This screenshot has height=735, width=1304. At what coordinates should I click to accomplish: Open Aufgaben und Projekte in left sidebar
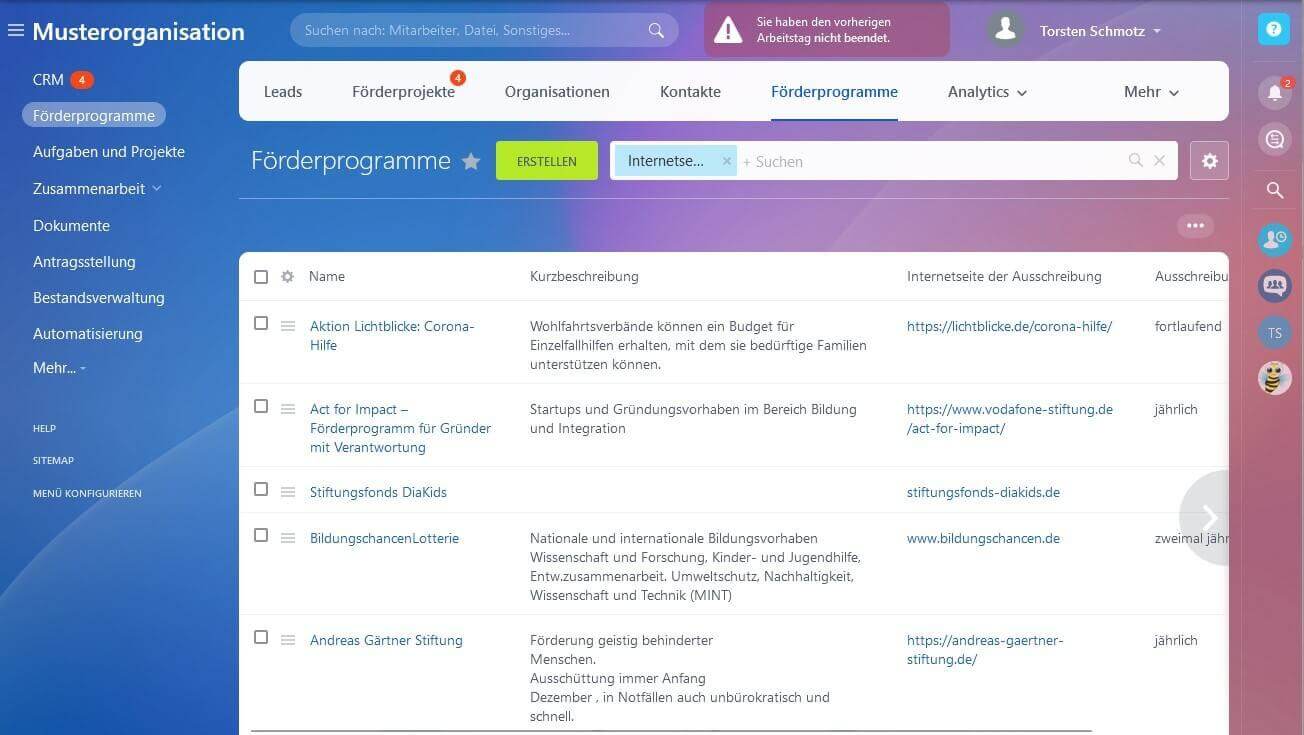click(x=109, y=152)
